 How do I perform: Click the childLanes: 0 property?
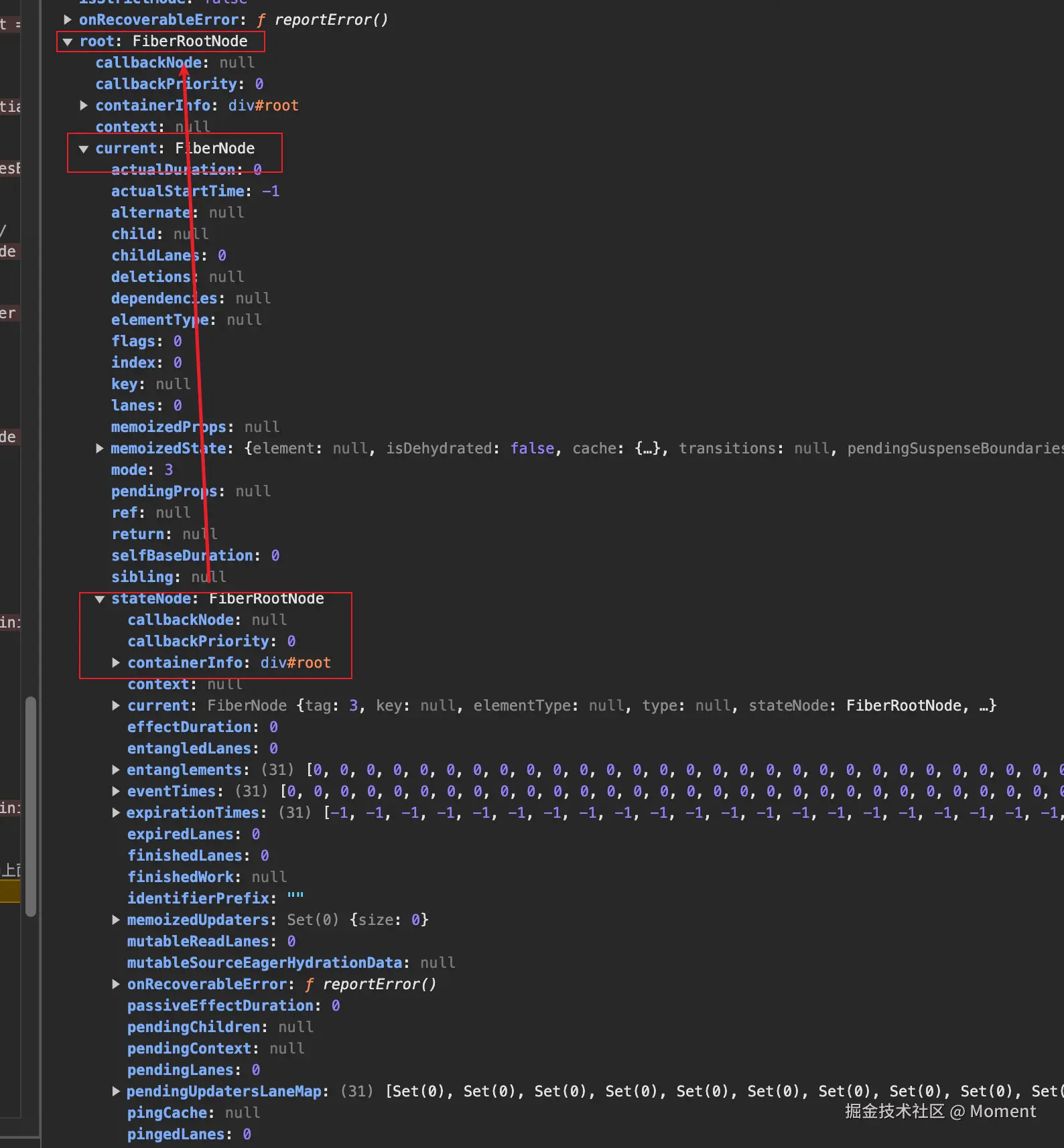(x=169, y=256)
